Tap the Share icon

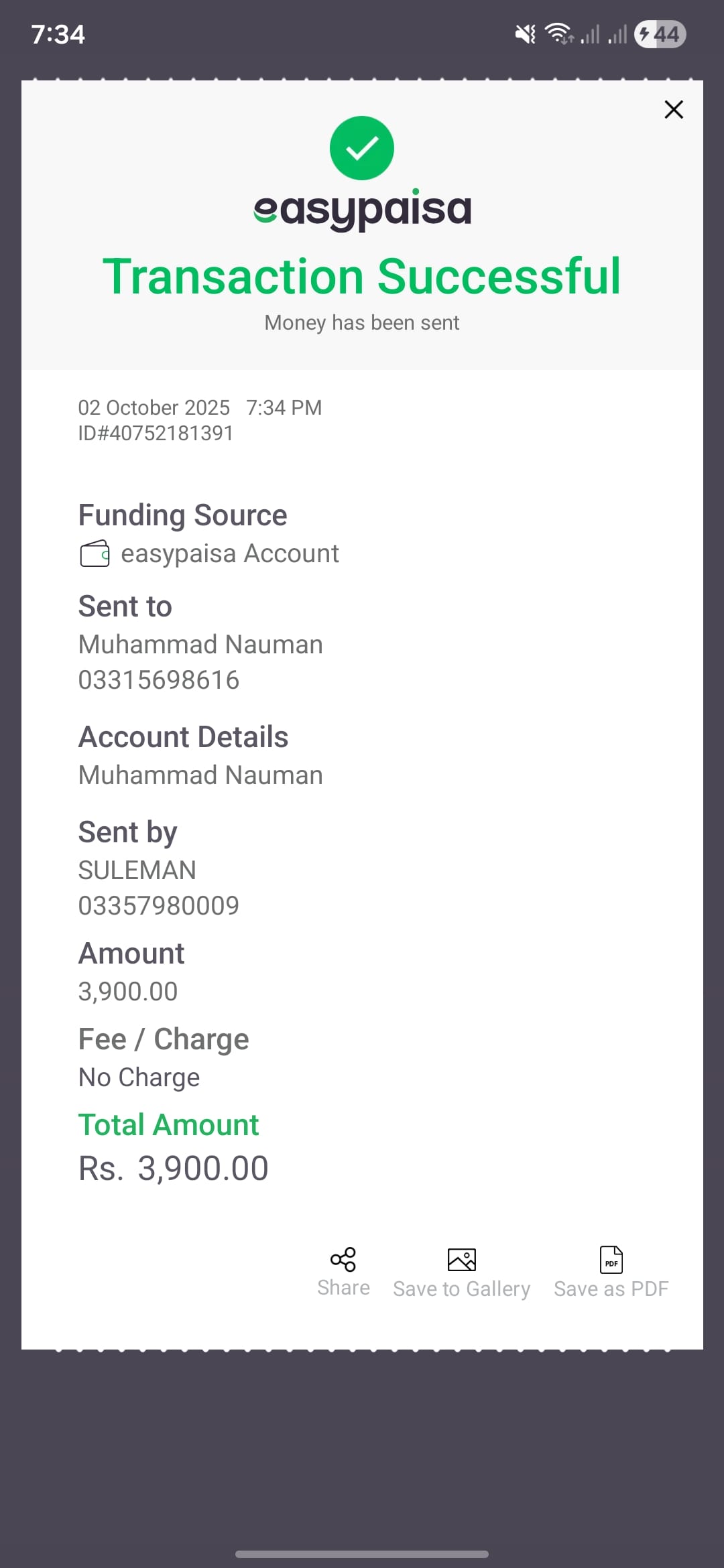click(x=343, y=1260)
